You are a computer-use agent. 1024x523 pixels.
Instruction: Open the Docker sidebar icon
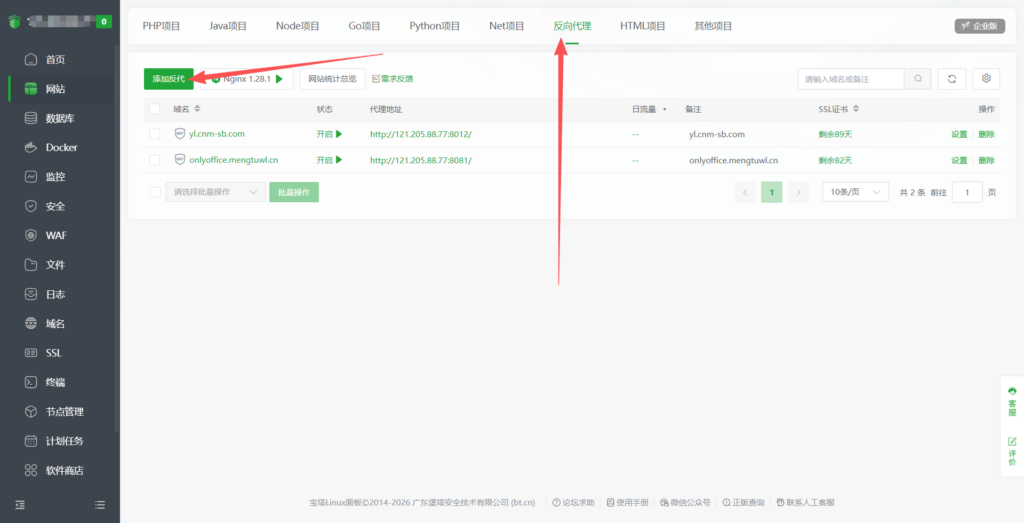click(31, 148)
